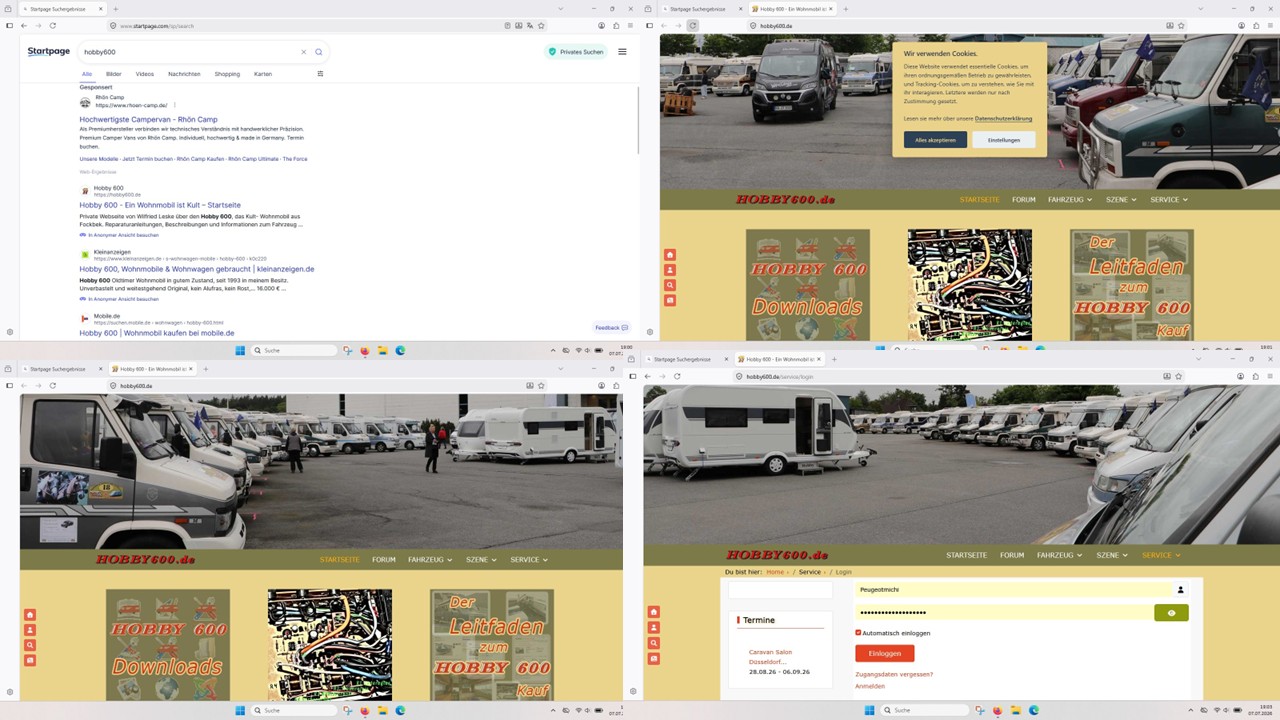Switch to the Bilder search tab
The image size is (1280, 720).
coord(114,74)
